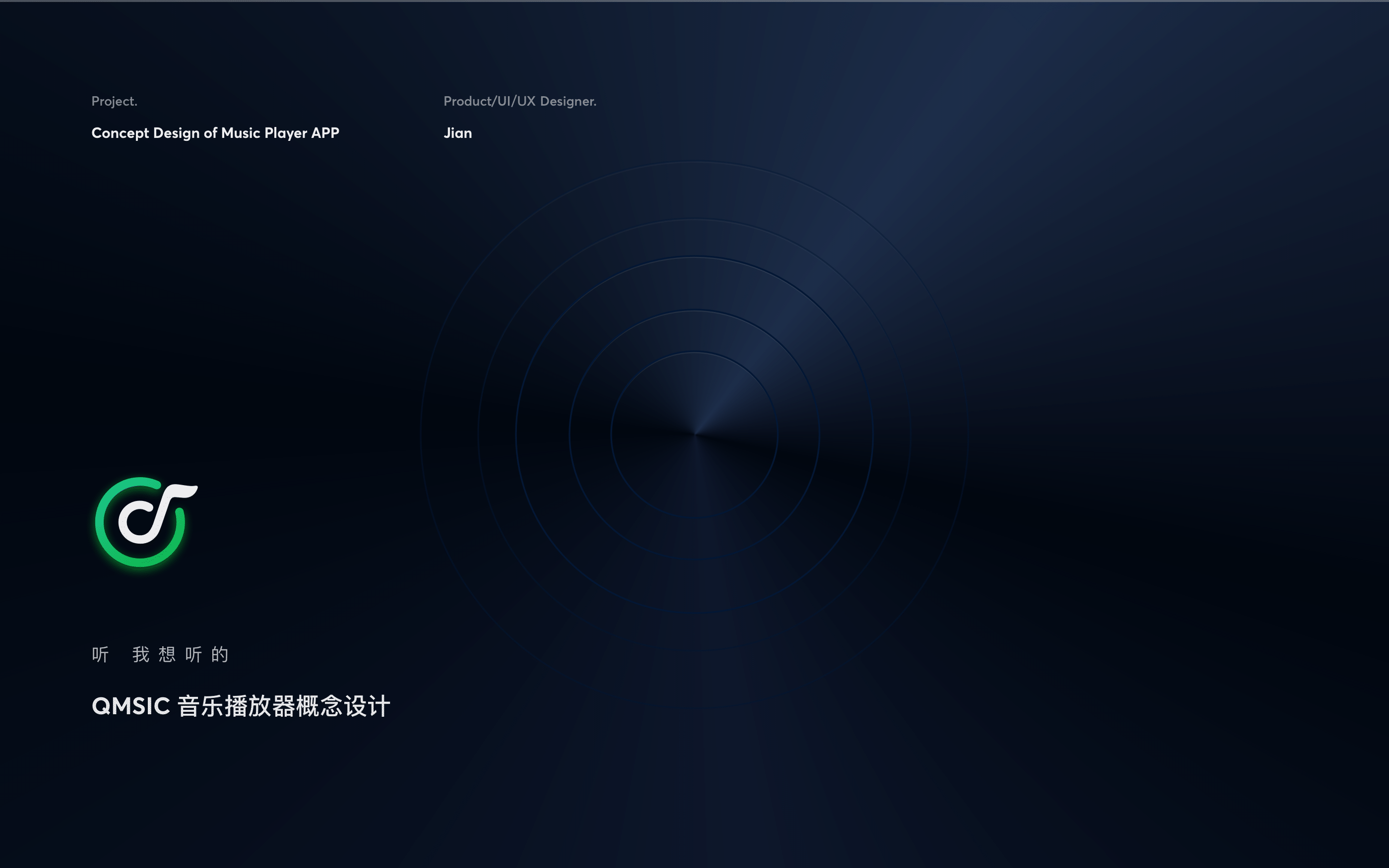The width and height of the screenshot is (1389, 868).
Task: Click the green QMSIC music note logo
Action: coord(146,522)
